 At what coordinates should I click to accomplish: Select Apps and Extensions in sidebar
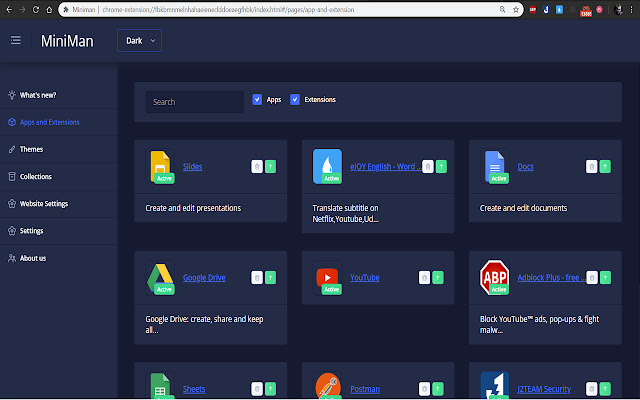(x=49, y=122)
